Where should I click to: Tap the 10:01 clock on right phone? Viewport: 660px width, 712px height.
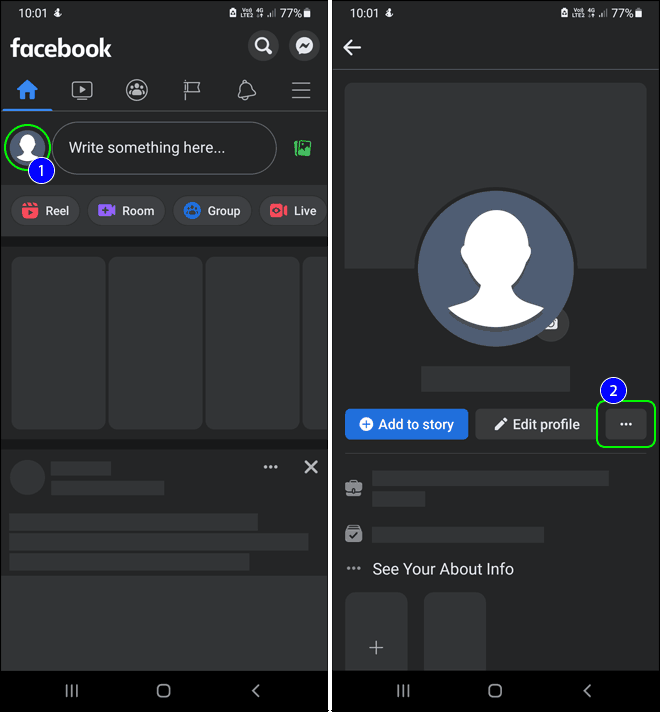point(364,13)
